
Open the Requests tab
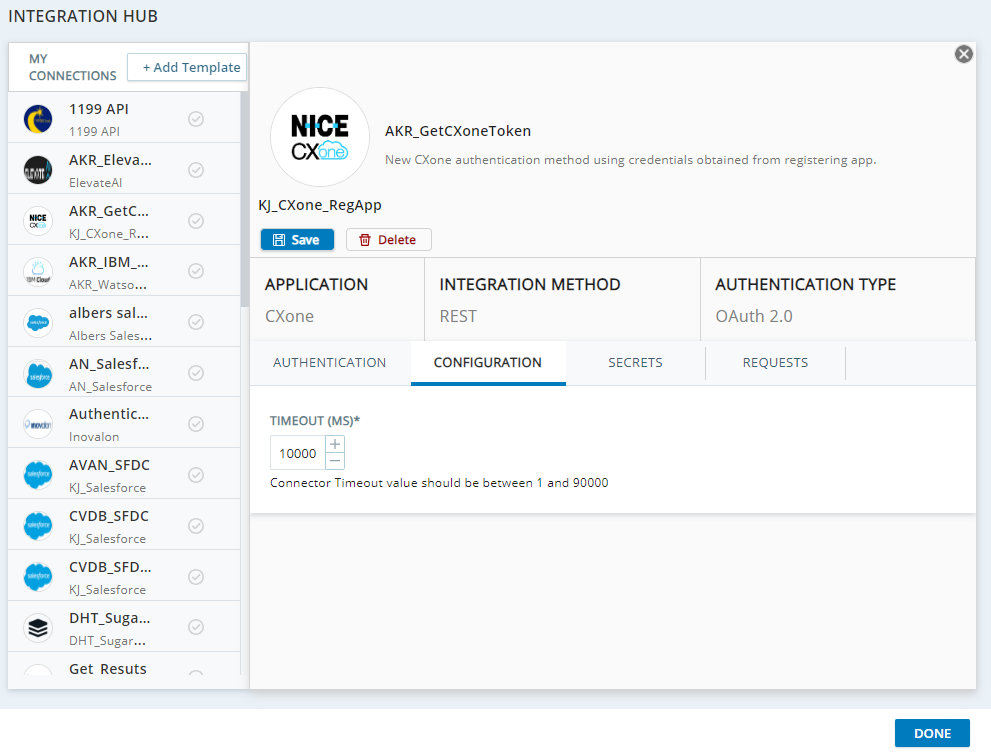click(x=775, y=363)
